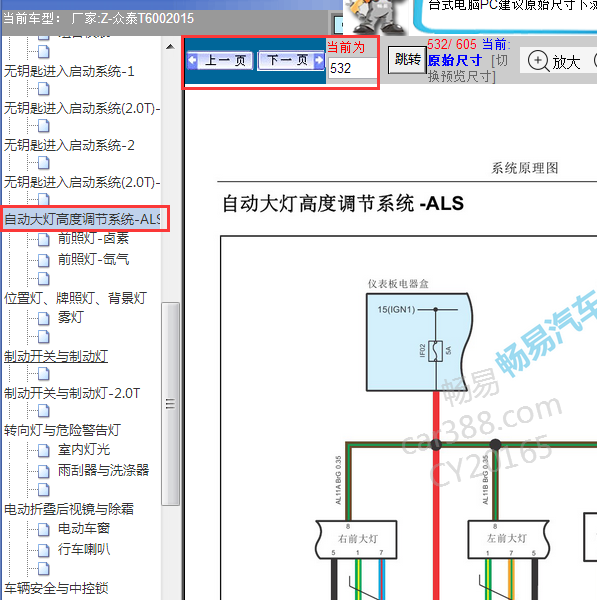Open 制动开关与制动灯-2.0T entry
Image resolution: width=597 pixels, height=600 pixels.
click(72, 393)
